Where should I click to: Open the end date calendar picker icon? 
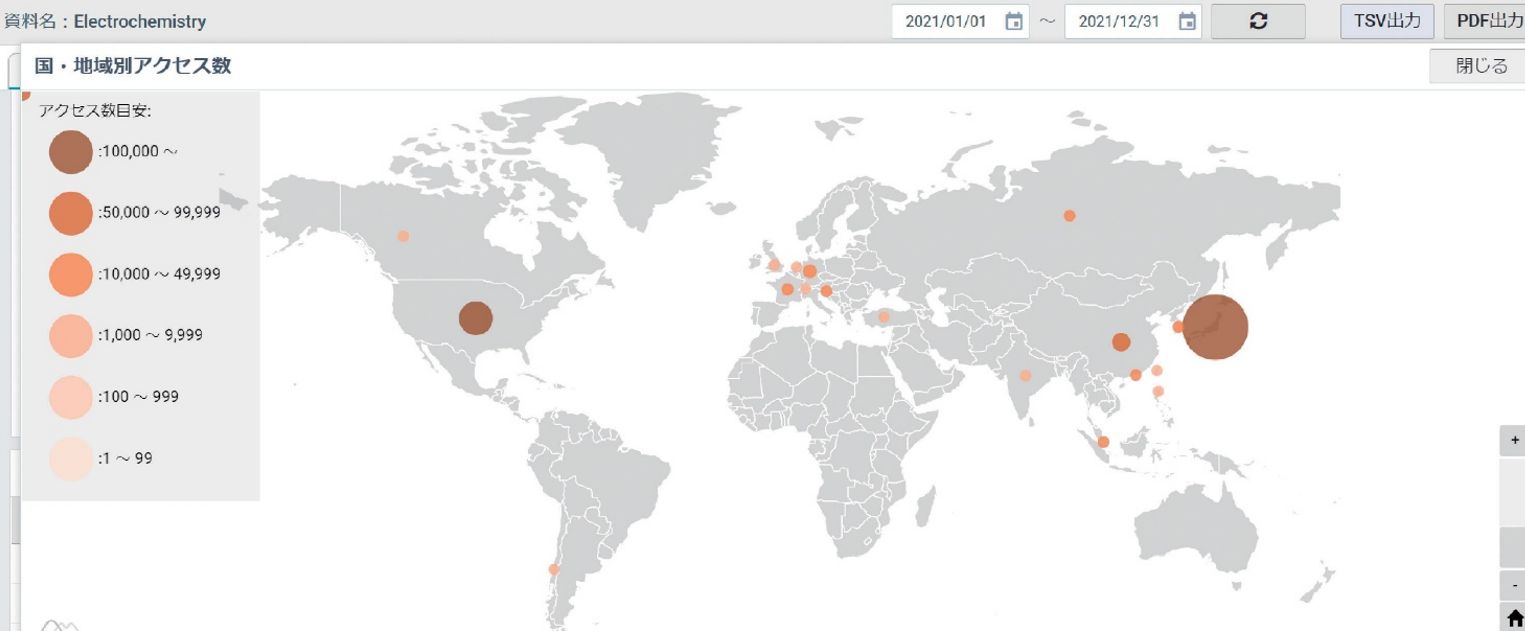(x=1187, y=21)
